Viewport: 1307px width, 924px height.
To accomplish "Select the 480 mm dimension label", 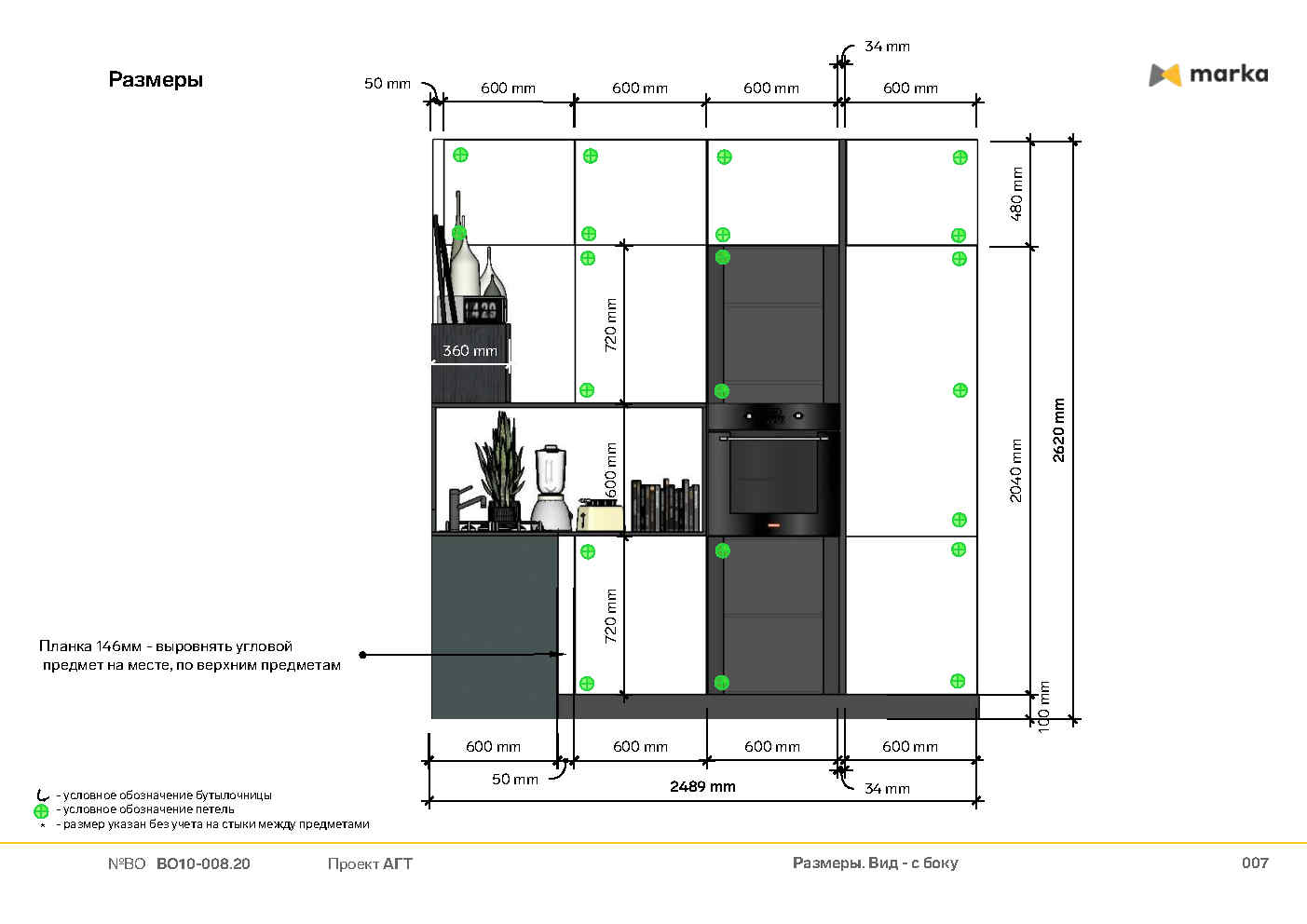I will click(x=1016, y=194).
